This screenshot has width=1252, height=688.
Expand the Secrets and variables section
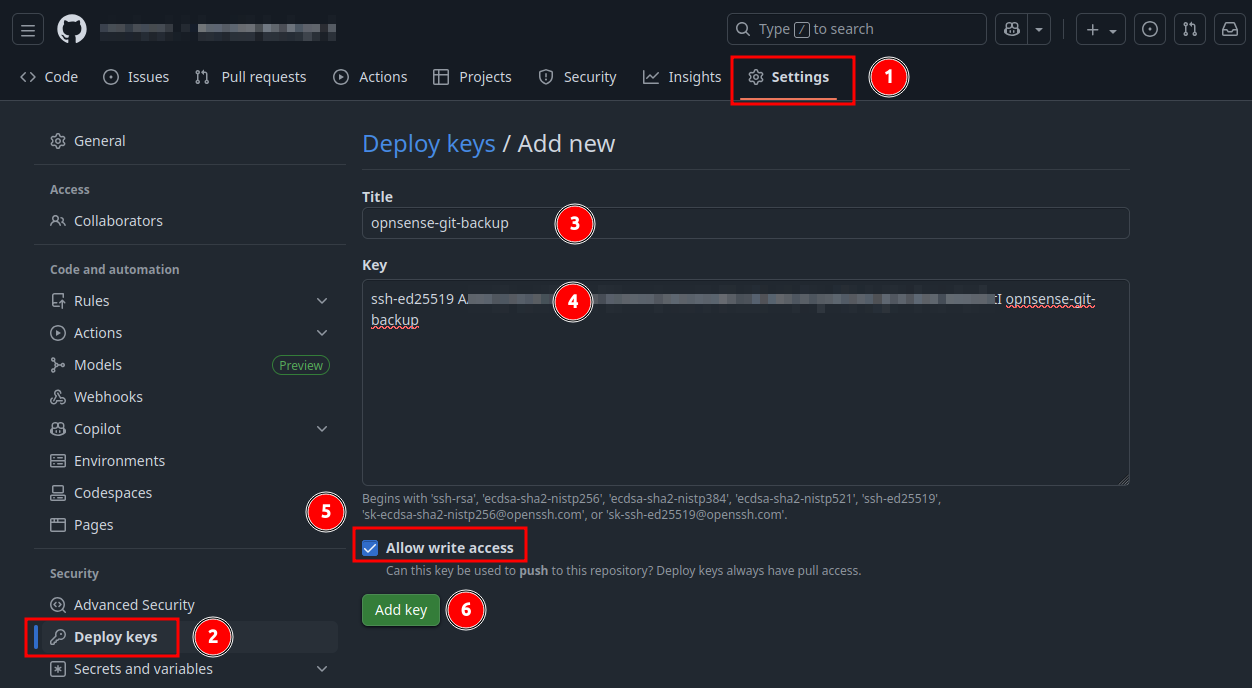tap(322, 668)
